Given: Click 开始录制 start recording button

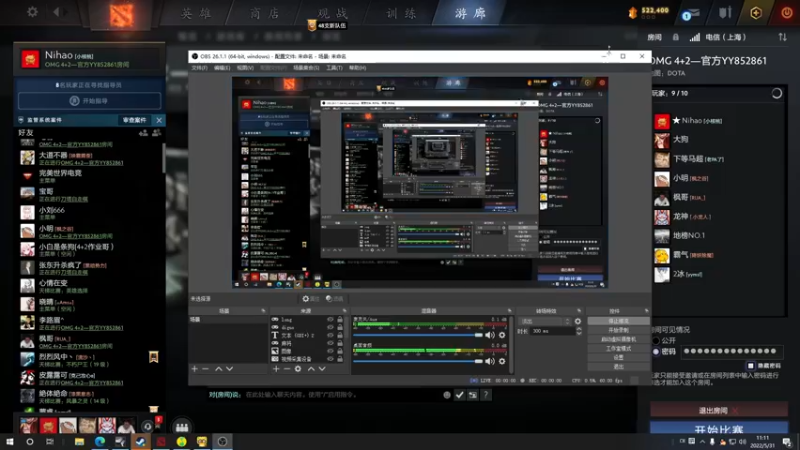Looking at the screenshot, I should click(x=618, y=330).
